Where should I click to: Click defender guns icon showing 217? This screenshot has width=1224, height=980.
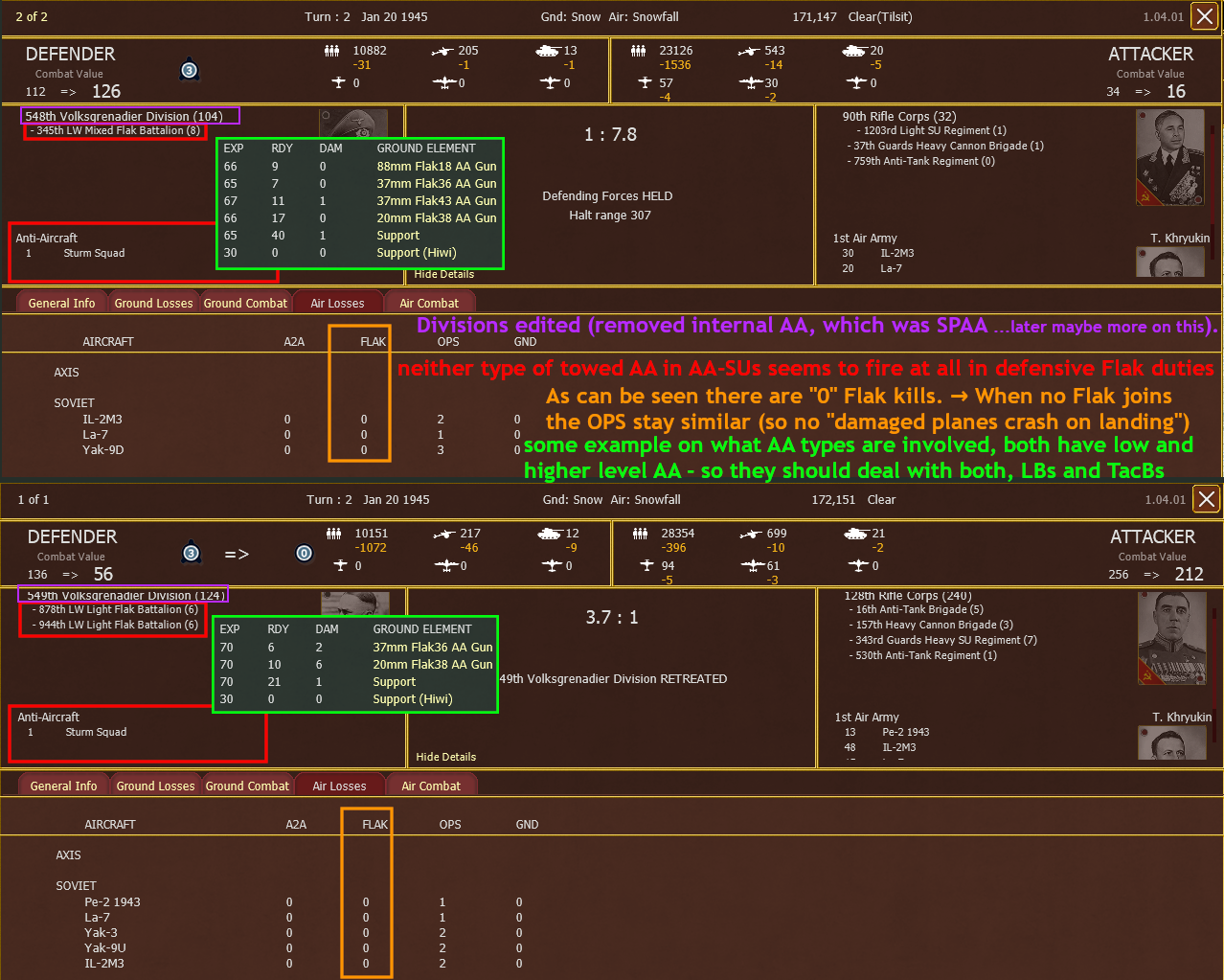[x=443, y=534]
